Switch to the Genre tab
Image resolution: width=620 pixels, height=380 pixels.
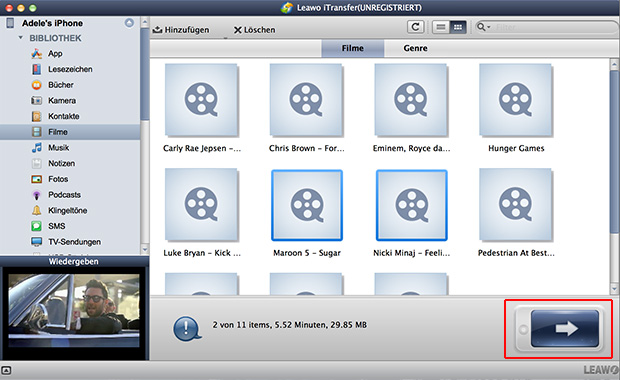coord(415,48)
